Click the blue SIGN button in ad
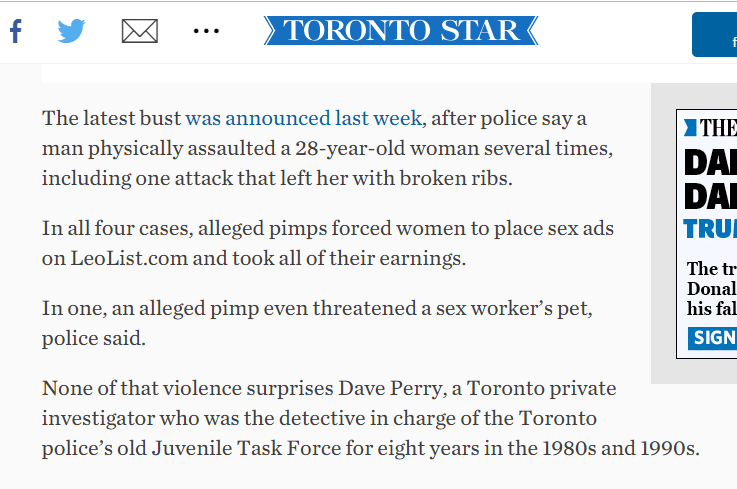Viewport: 737px width, 489px height. tap(713, 338)
